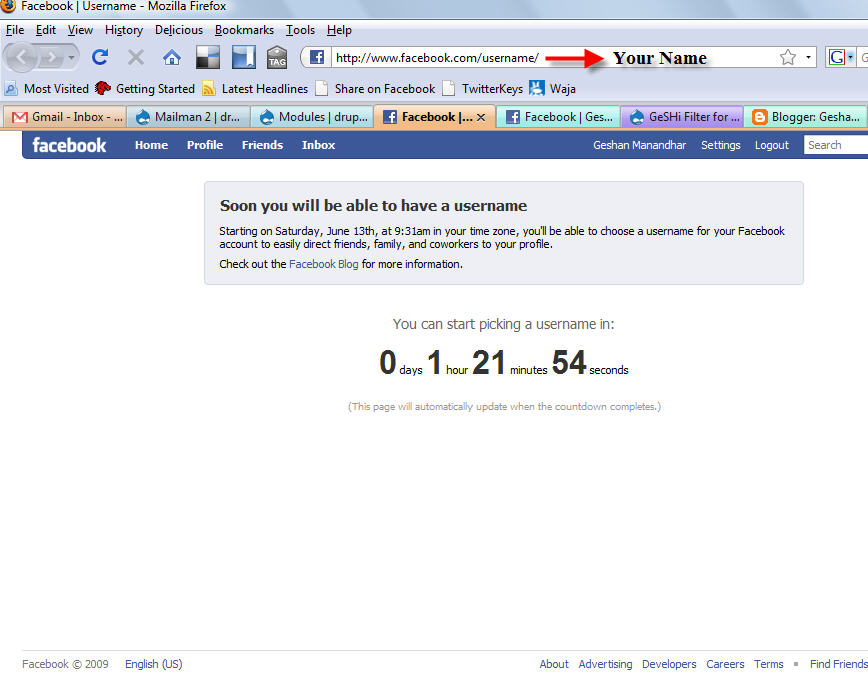Switch to the GeSHi Filter tab
The image size is (868, 689).
[683, 117]
